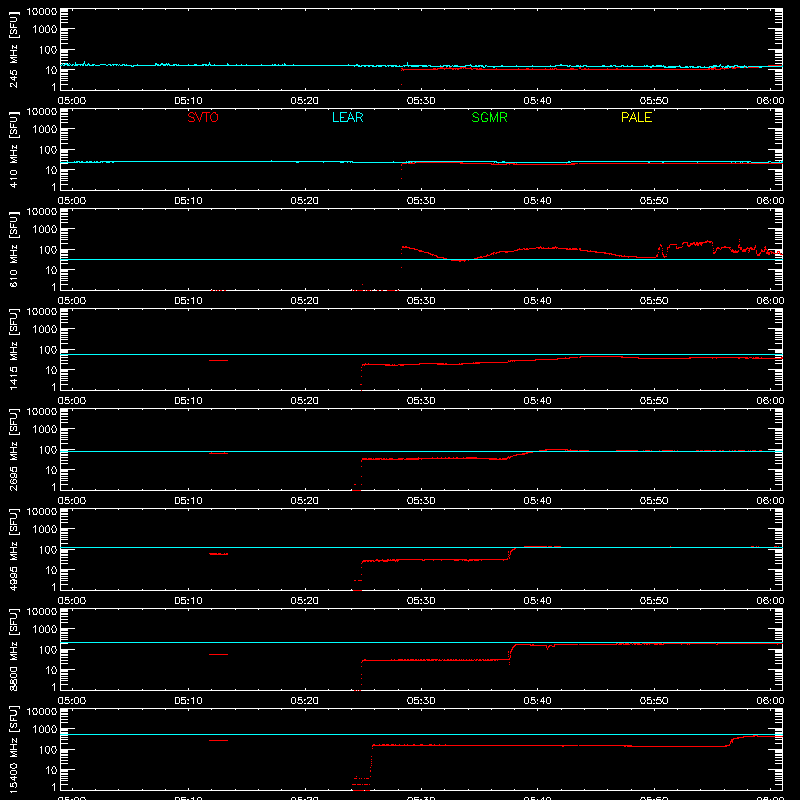The image size is (800, 800).
Task: Click 05:20 time label below 4995 MHz plot
Action: [x=305, y=601]
